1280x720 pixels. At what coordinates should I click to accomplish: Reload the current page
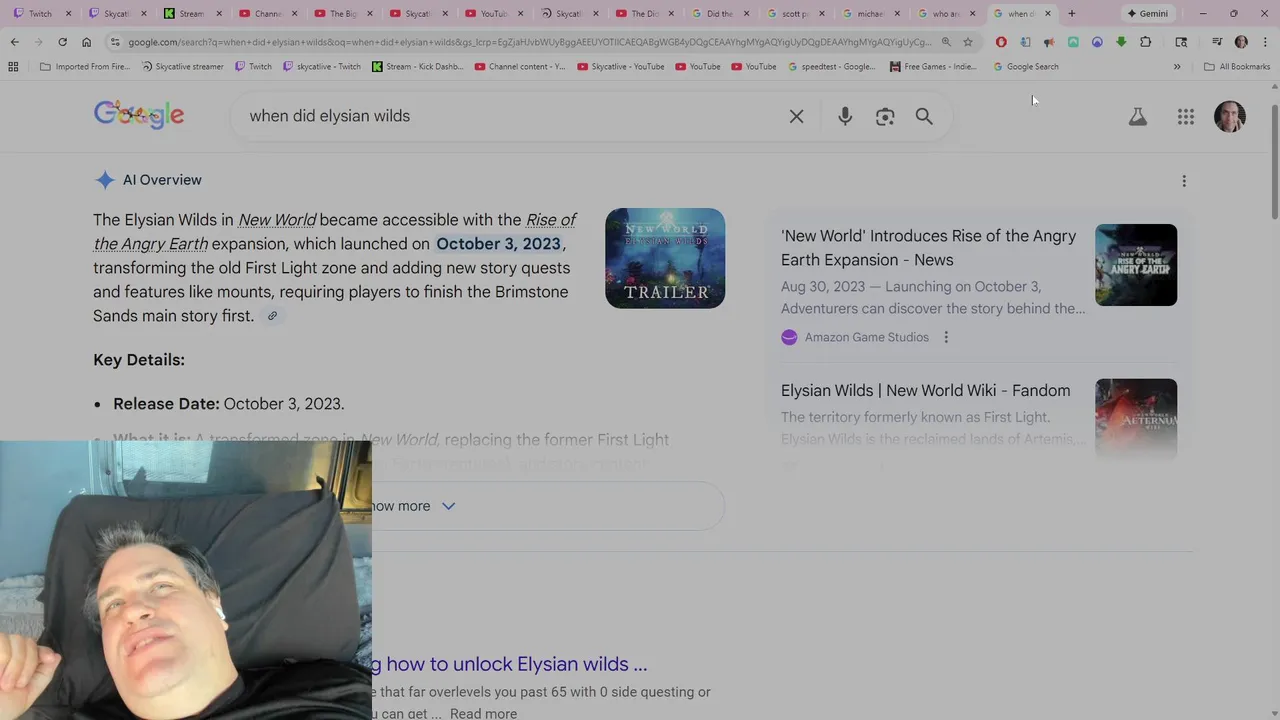pyautogui.click(x=62, y=42)
